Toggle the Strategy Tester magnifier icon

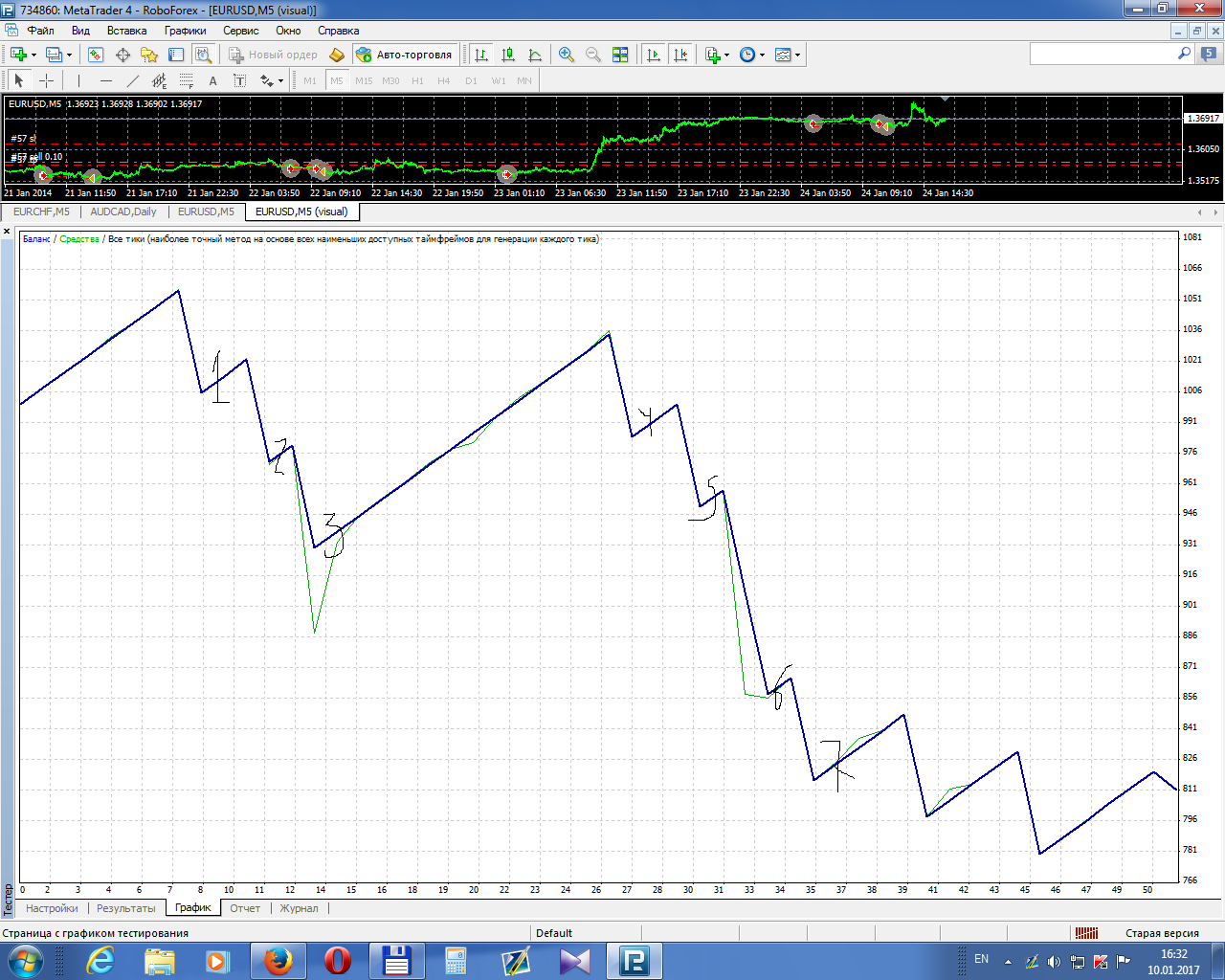203,55
